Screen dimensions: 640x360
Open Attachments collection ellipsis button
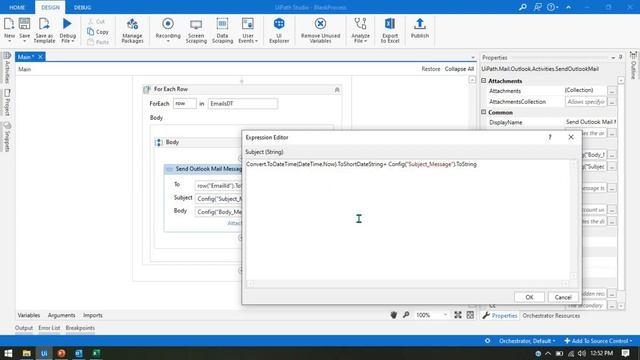[611, 91]
